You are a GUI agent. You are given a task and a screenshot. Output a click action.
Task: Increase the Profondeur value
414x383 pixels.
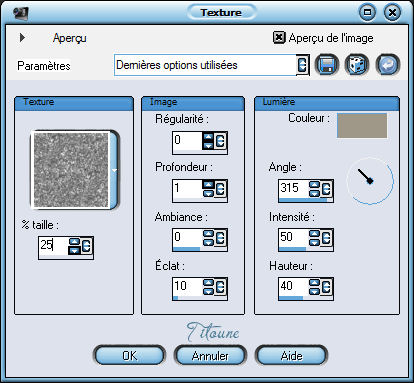209,185
